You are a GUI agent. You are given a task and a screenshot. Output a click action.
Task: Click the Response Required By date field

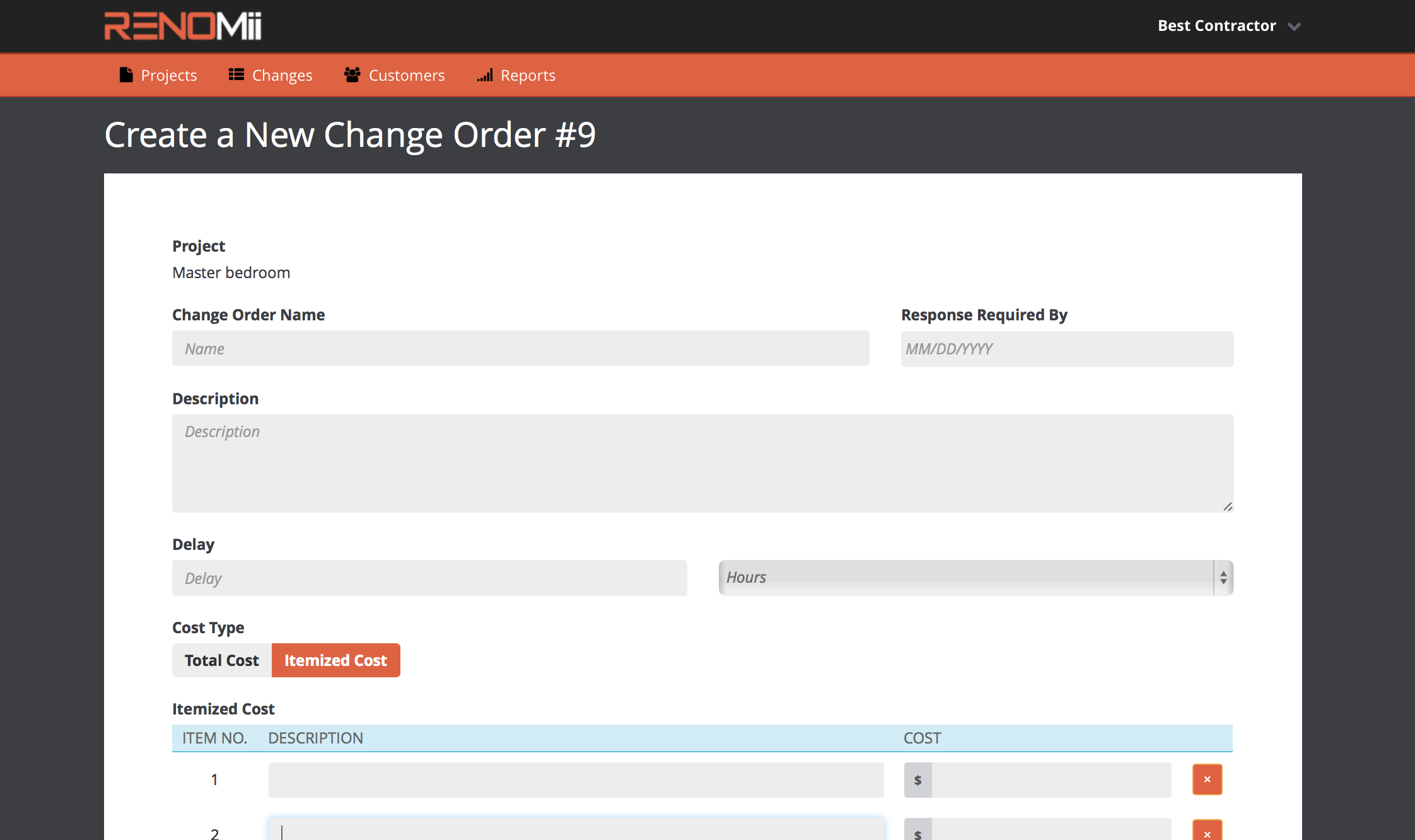coord(1067,349)
